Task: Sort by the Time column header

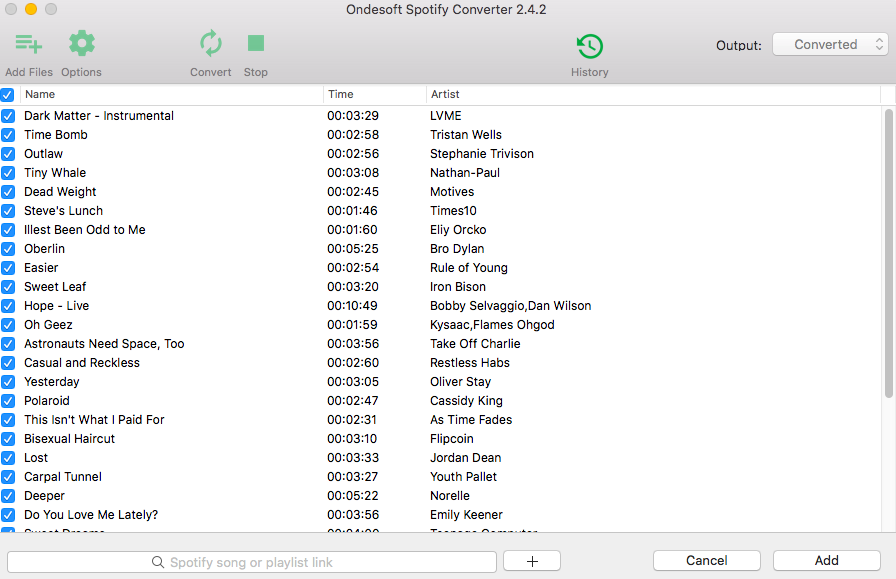Action: point(341,94)
